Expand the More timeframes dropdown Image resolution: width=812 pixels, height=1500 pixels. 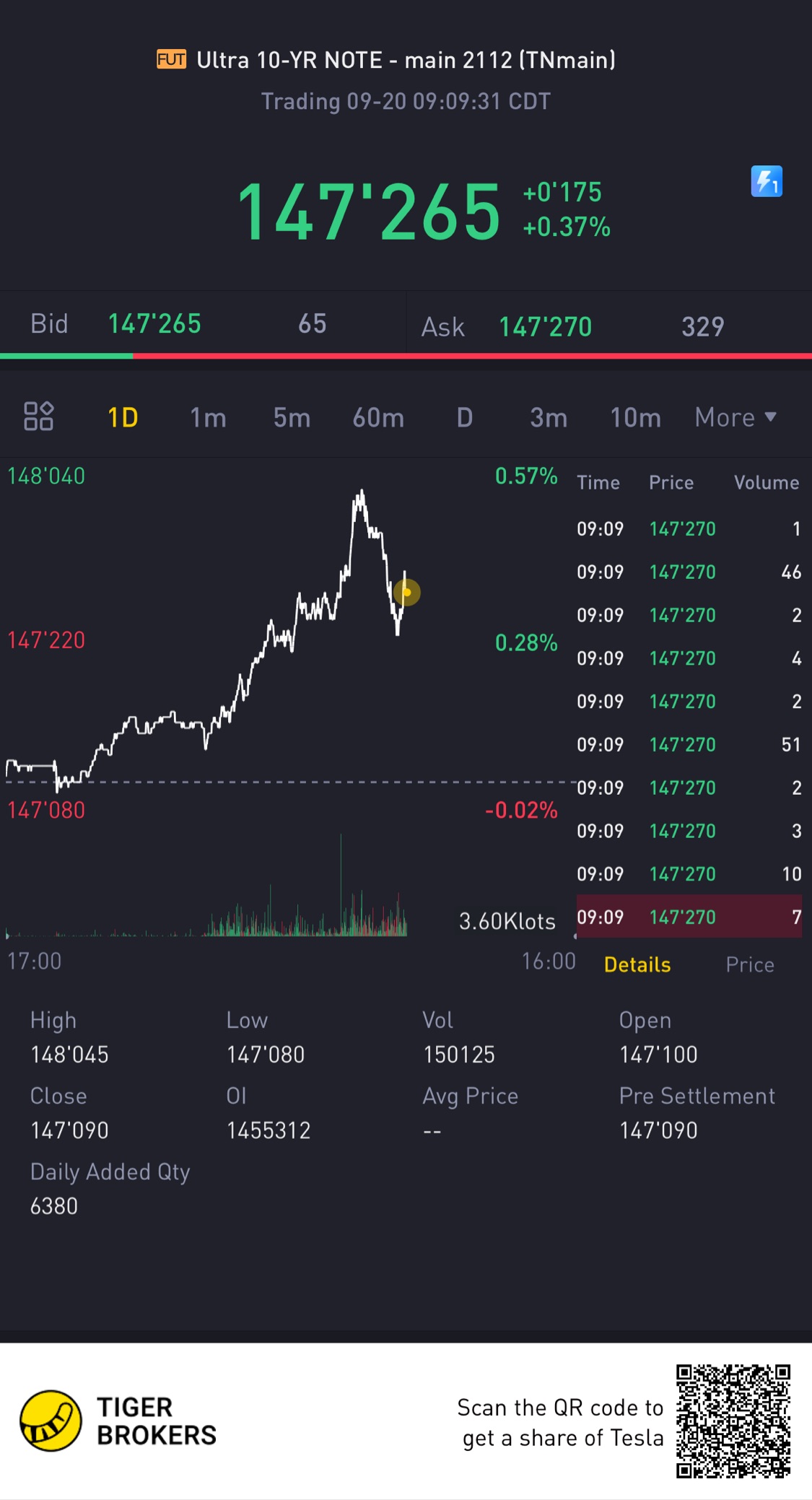(x=735, y=417)
